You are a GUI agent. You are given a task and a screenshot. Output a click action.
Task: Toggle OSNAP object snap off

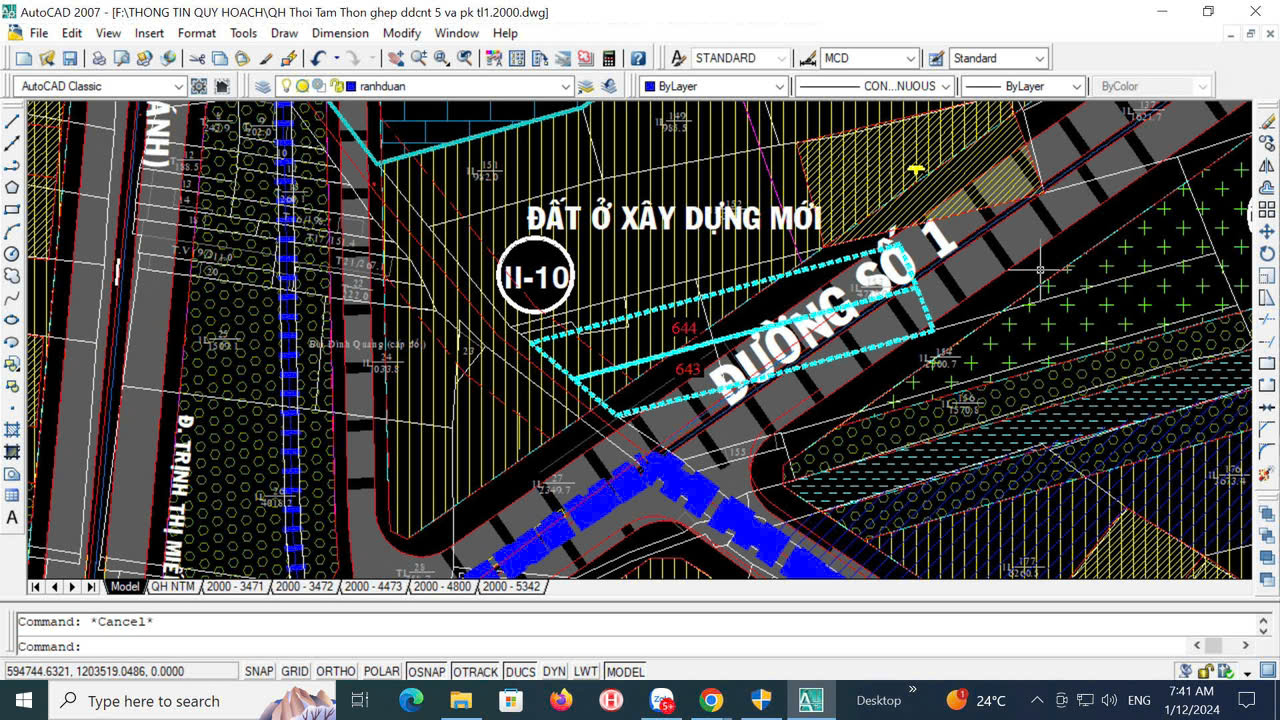[427, 672]
